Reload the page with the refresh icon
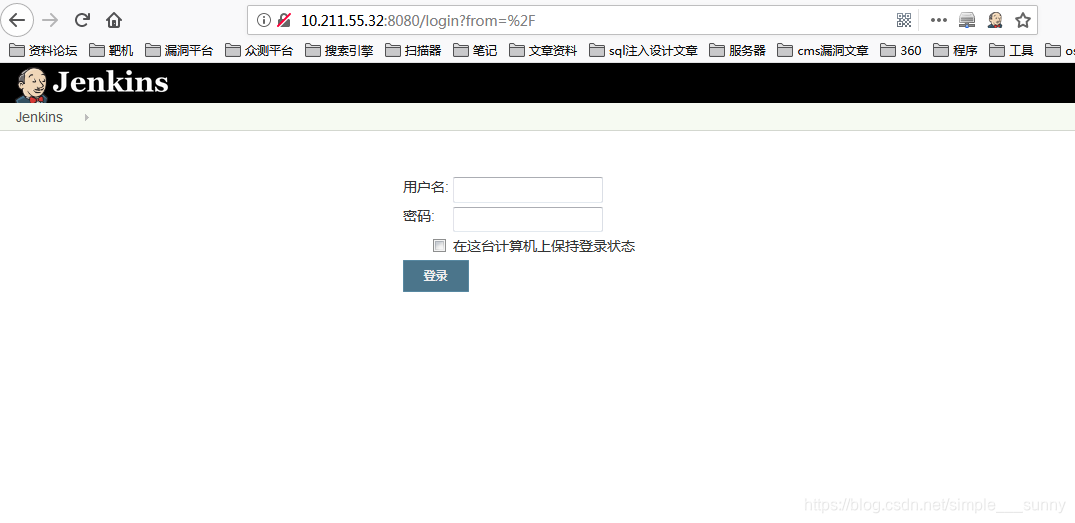The image size is (1075, 523). (82, 20)
